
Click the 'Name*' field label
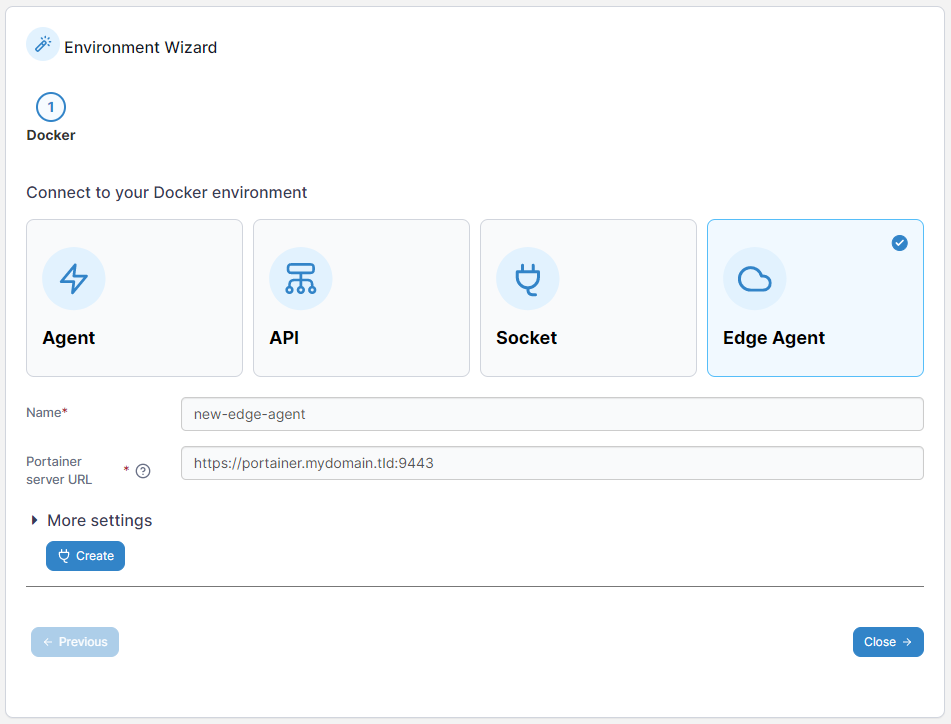[47, 412]
